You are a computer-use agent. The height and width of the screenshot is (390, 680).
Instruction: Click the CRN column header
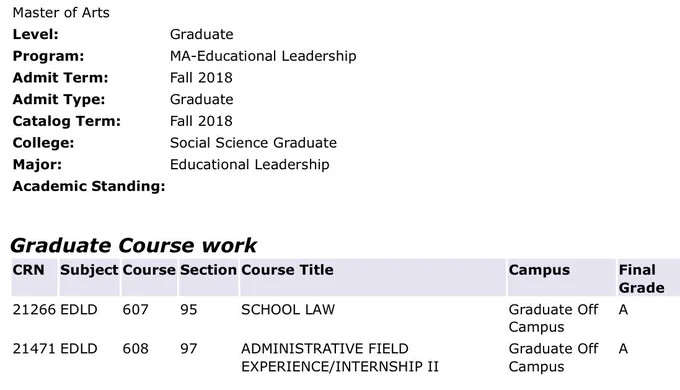point(29,270)
